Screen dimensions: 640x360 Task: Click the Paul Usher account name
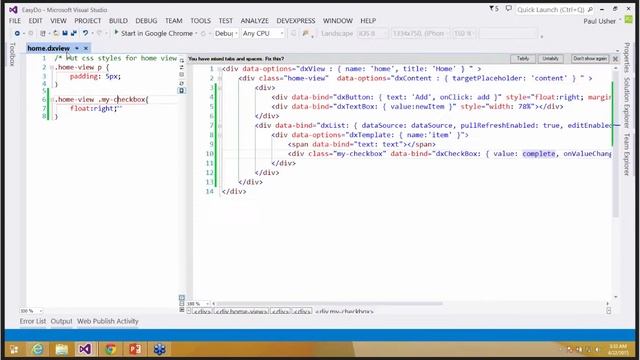click(599, 21)
